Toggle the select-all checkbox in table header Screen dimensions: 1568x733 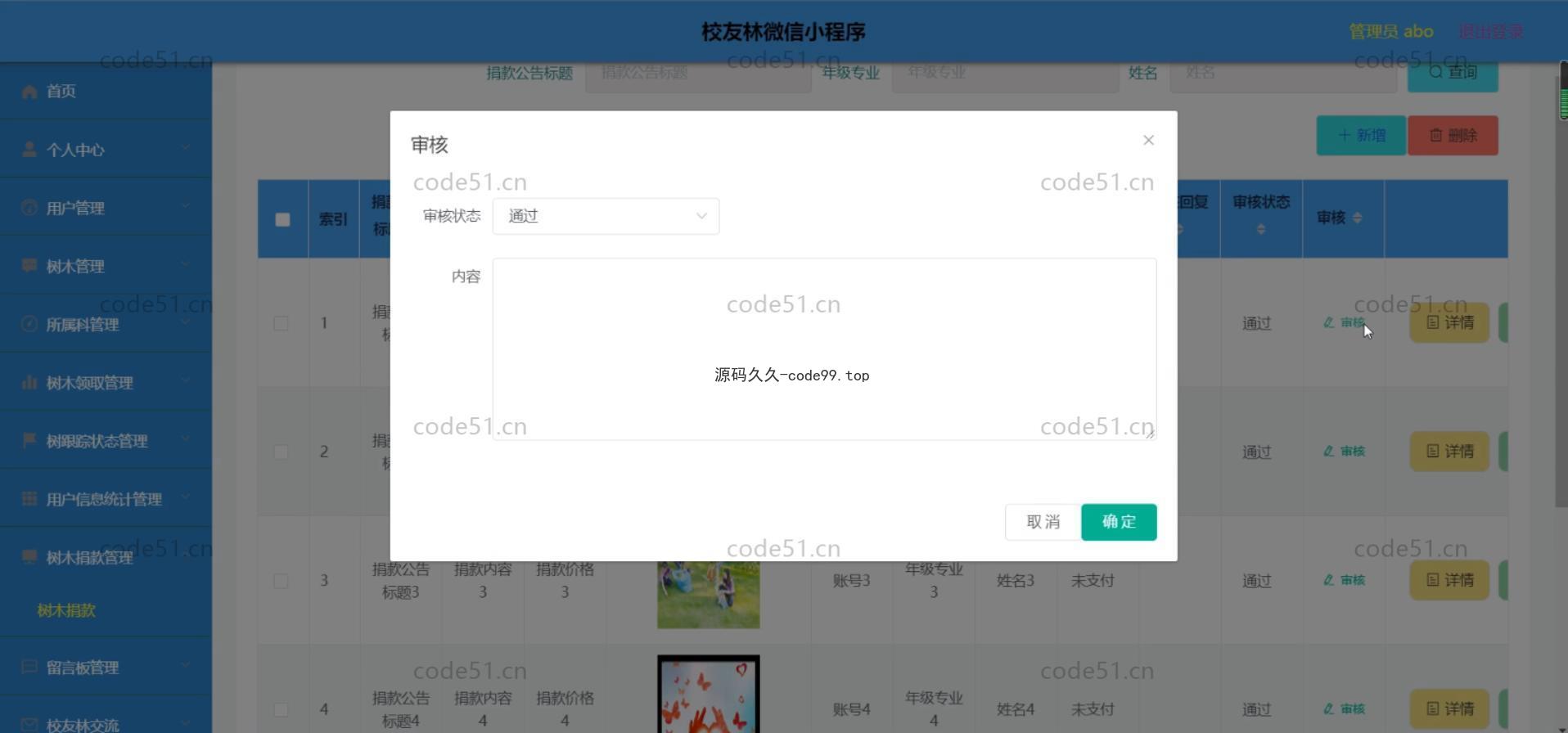(282, 219)
